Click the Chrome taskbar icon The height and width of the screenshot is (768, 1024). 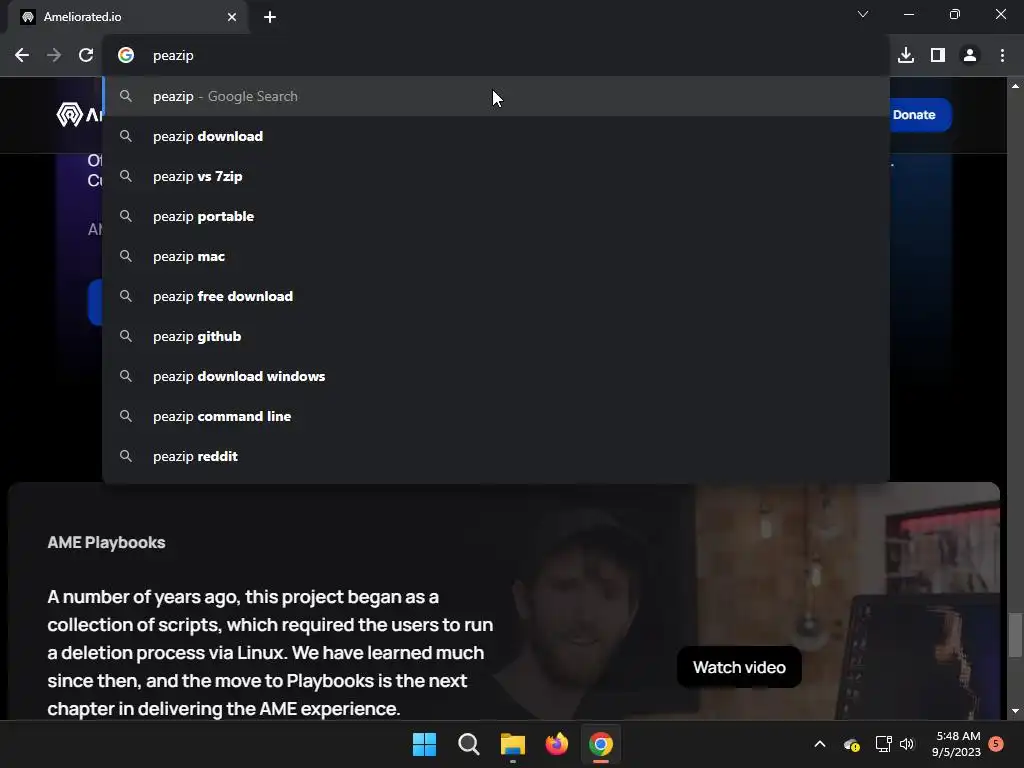601,744
